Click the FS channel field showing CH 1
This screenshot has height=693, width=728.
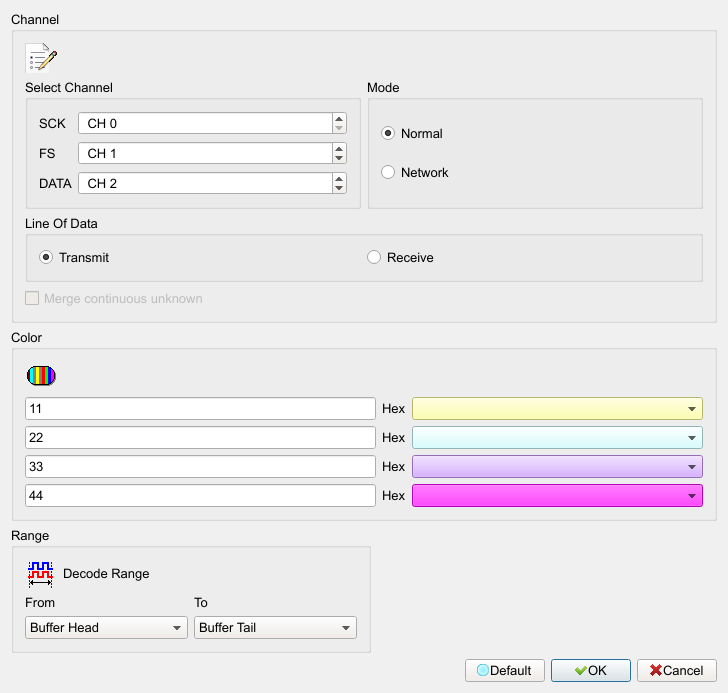point(205,153)
